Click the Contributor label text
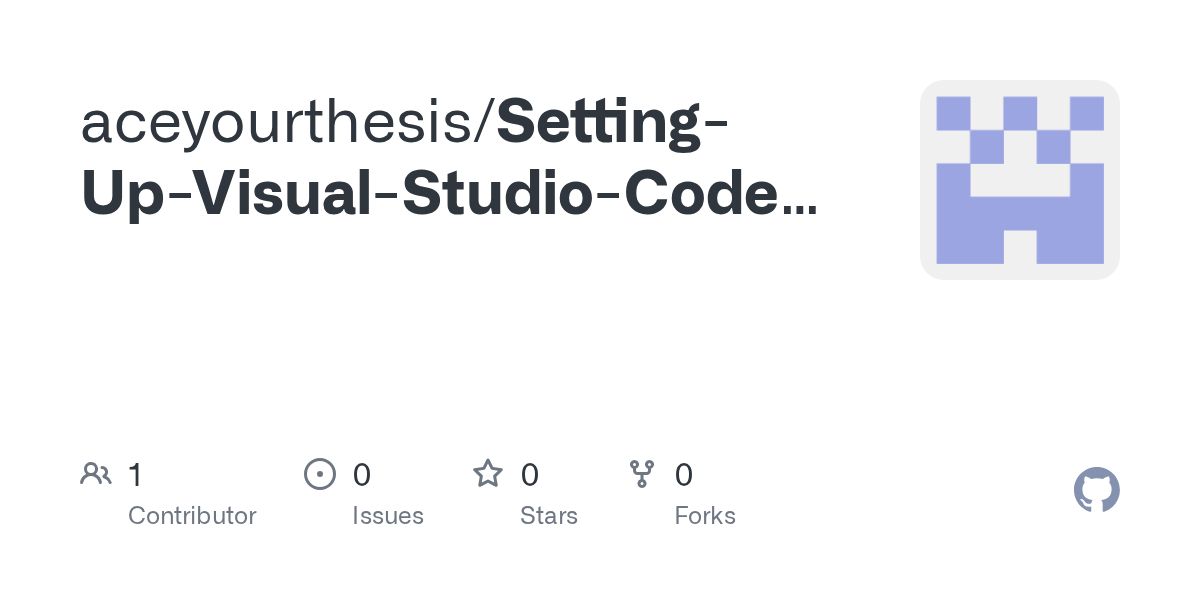 tap(192, 516)
